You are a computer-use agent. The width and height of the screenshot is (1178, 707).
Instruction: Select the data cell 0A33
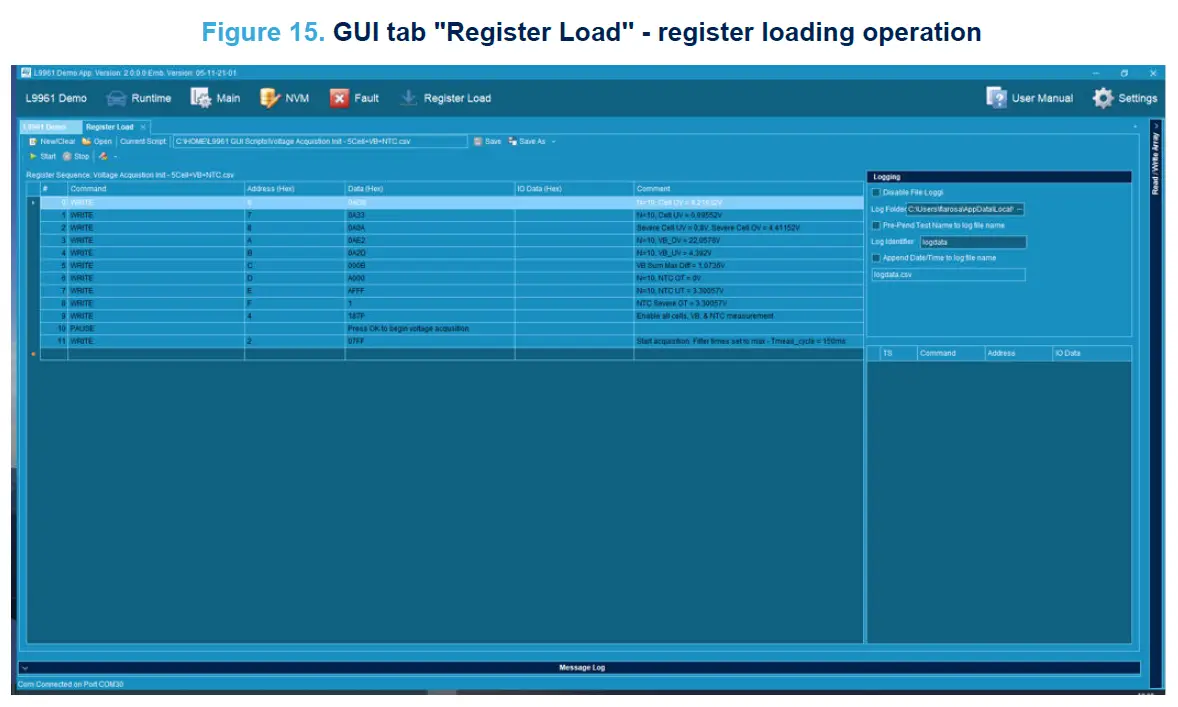430,215
